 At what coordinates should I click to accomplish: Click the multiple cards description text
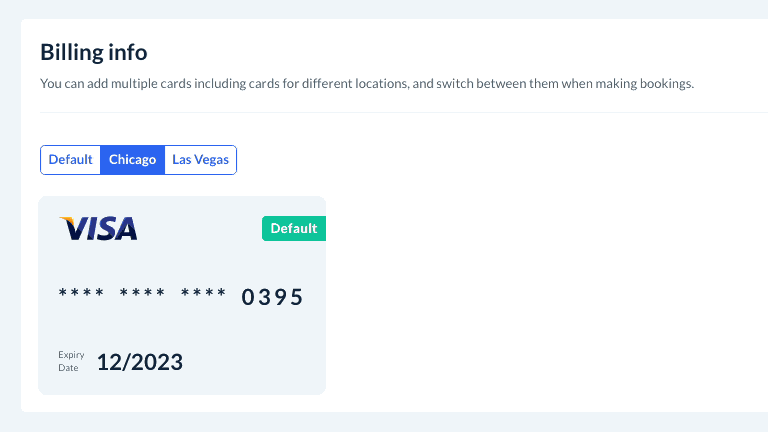[x=366, y=84]
